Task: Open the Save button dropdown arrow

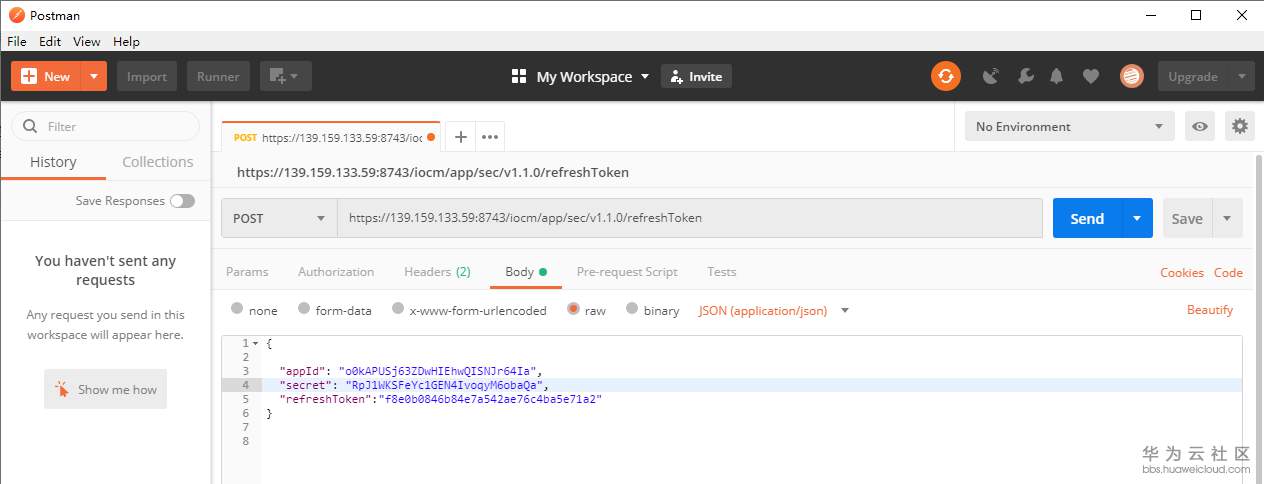Action: click(1228, 218)
